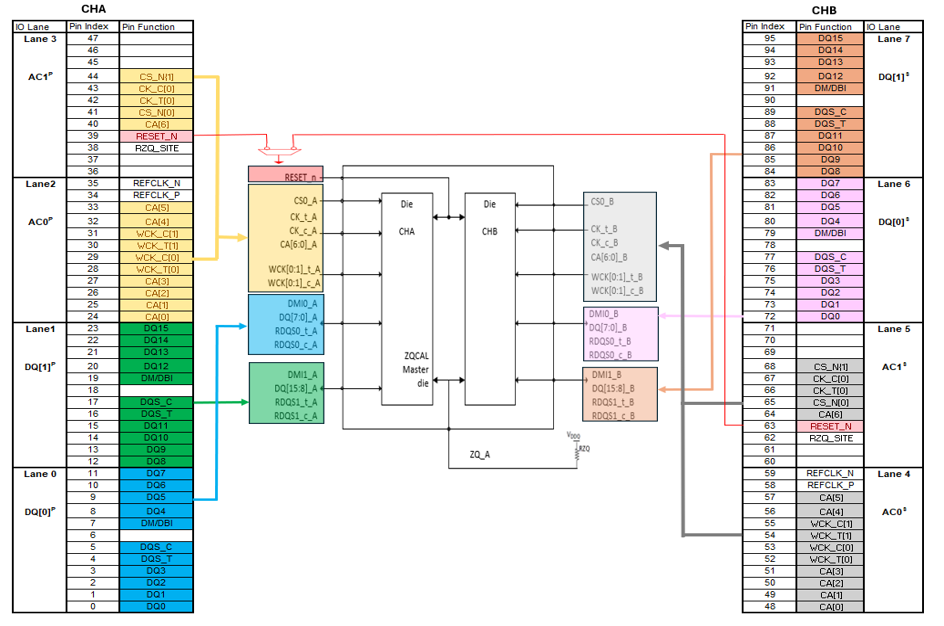Click the CHB title above the right table
Screen dimensions: 944x626
click(x=824, y=10)
